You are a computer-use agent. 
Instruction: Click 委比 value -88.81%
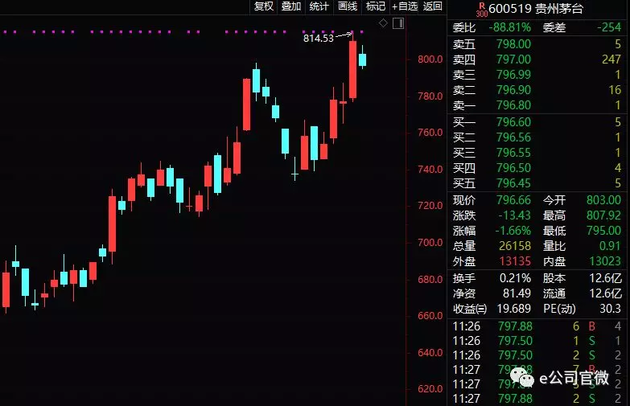tap(510, 27)
